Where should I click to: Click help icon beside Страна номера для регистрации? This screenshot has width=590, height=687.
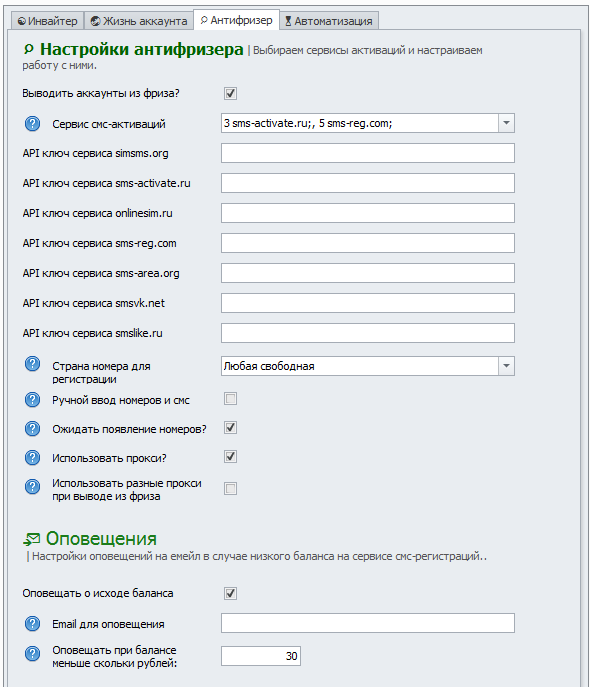coord(32,364)
